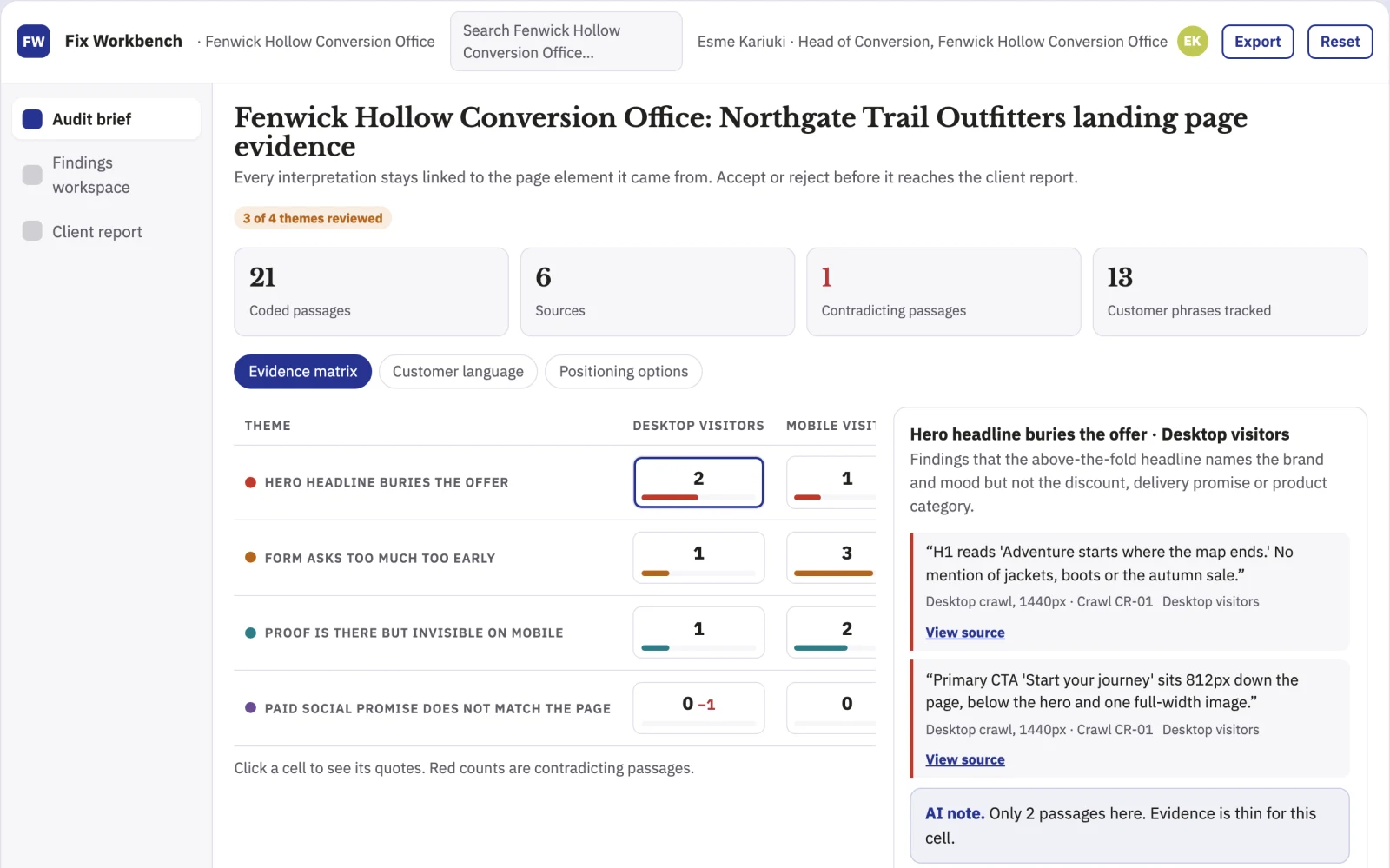
Task: Open Findings workspace in sidebar
Action: pyautogui.click(x=106, y=175)
